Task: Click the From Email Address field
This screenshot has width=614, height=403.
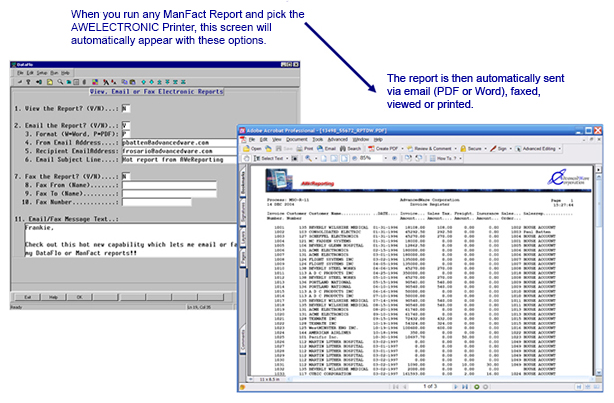Action: (x=179, y=143)
